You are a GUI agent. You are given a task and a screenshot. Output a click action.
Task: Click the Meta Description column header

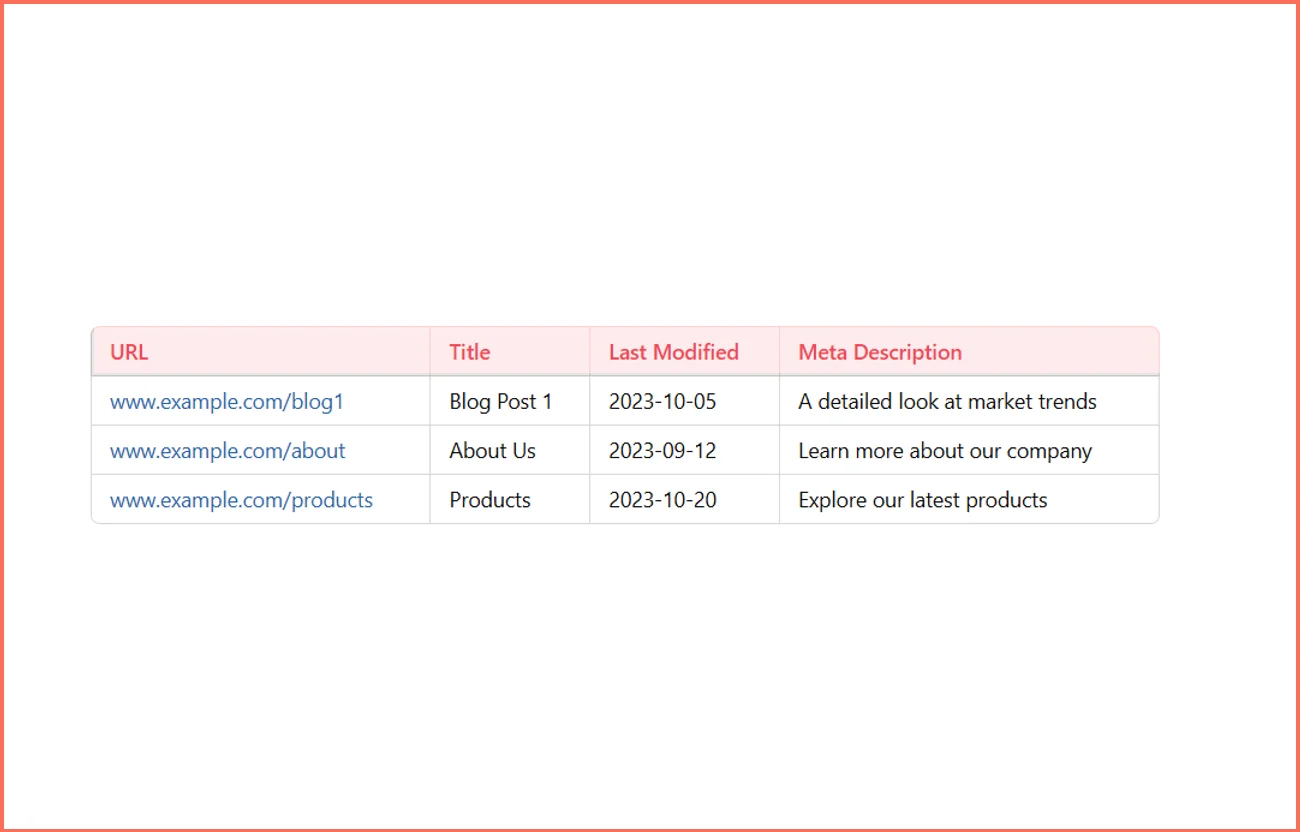click(879, 352)
